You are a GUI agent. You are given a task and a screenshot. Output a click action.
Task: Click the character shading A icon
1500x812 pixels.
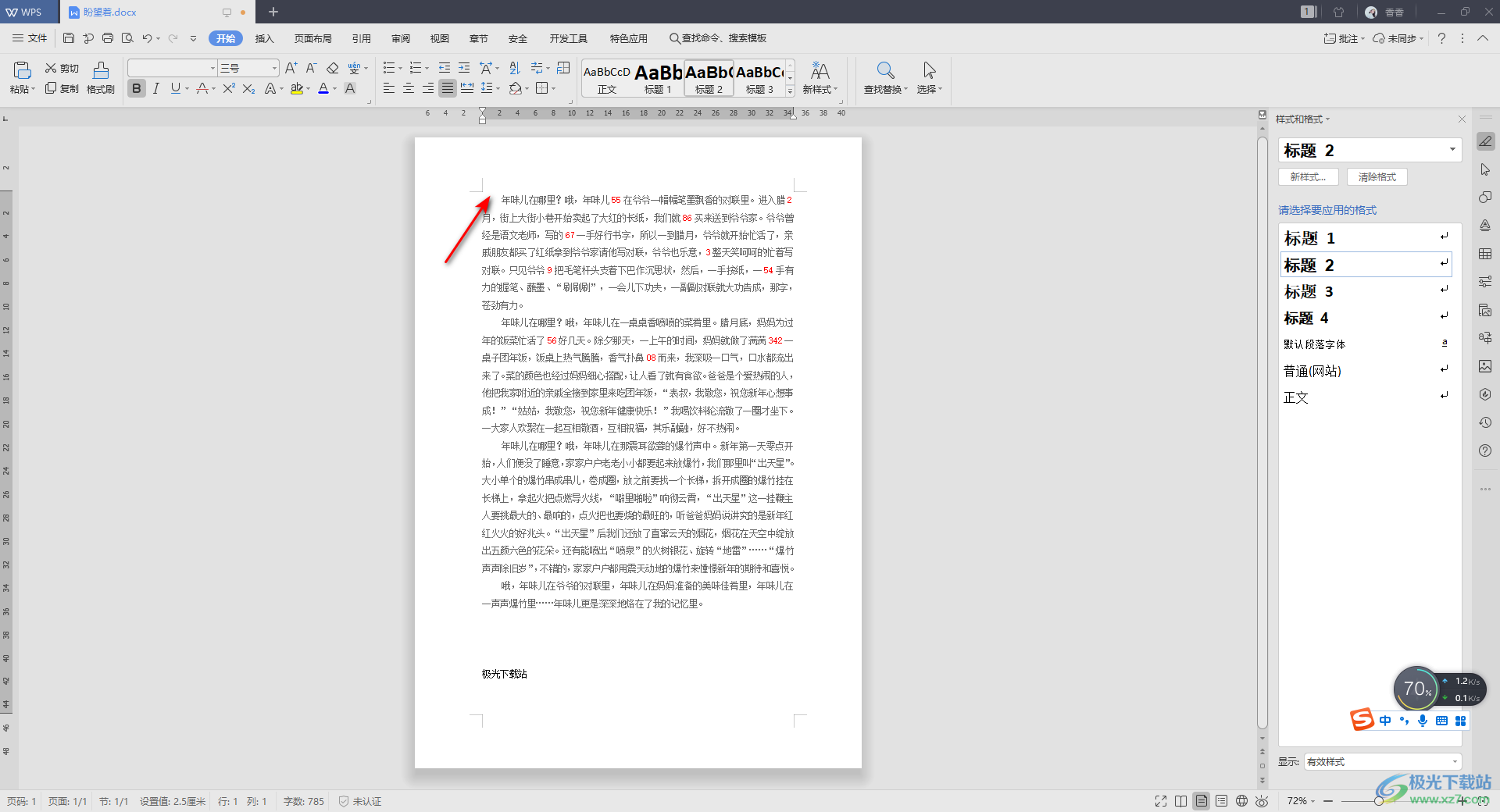coord(350,88)
